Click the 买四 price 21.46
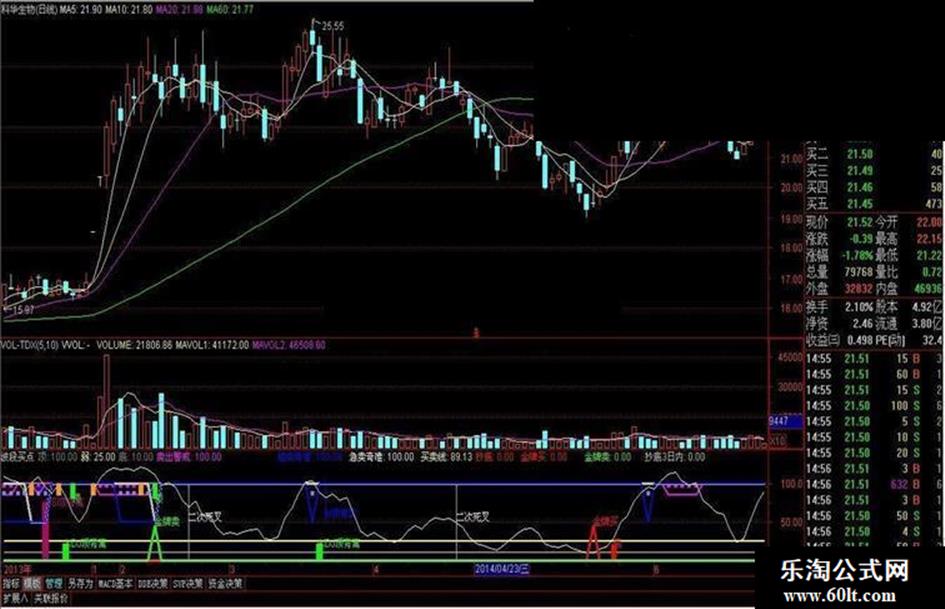This screenshot has height=609, width=945. click(x=859, y=188)
